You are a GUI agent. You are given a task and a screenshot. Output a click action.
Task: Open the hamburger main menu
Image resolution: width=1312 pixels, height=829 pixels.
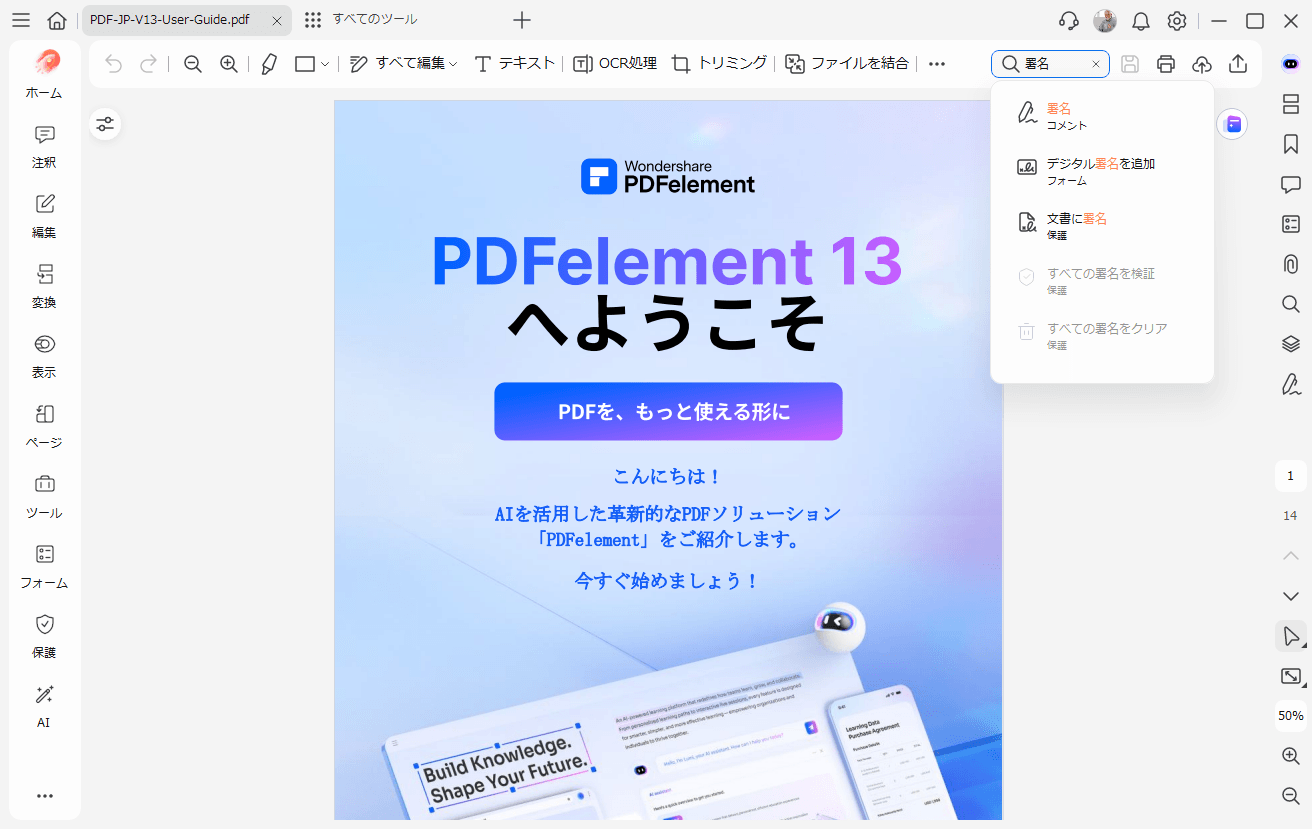[x=20, y=20]
